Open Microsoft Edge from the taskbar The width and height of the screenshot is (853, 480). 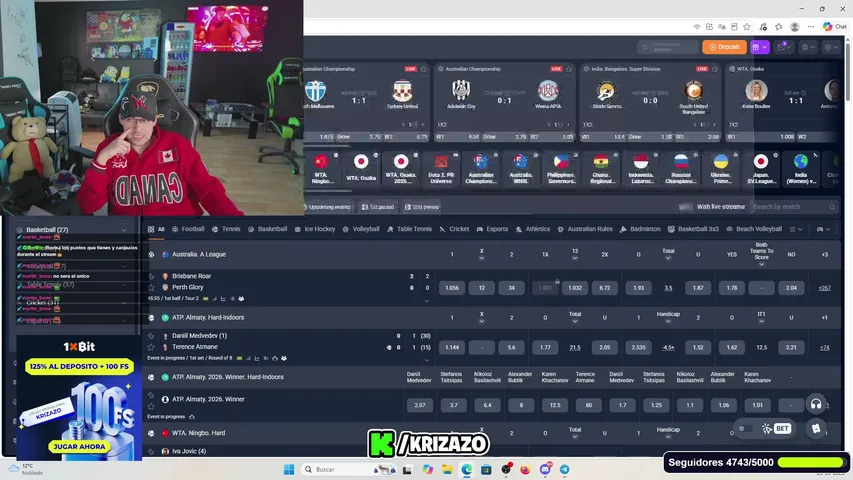[467, 469]
